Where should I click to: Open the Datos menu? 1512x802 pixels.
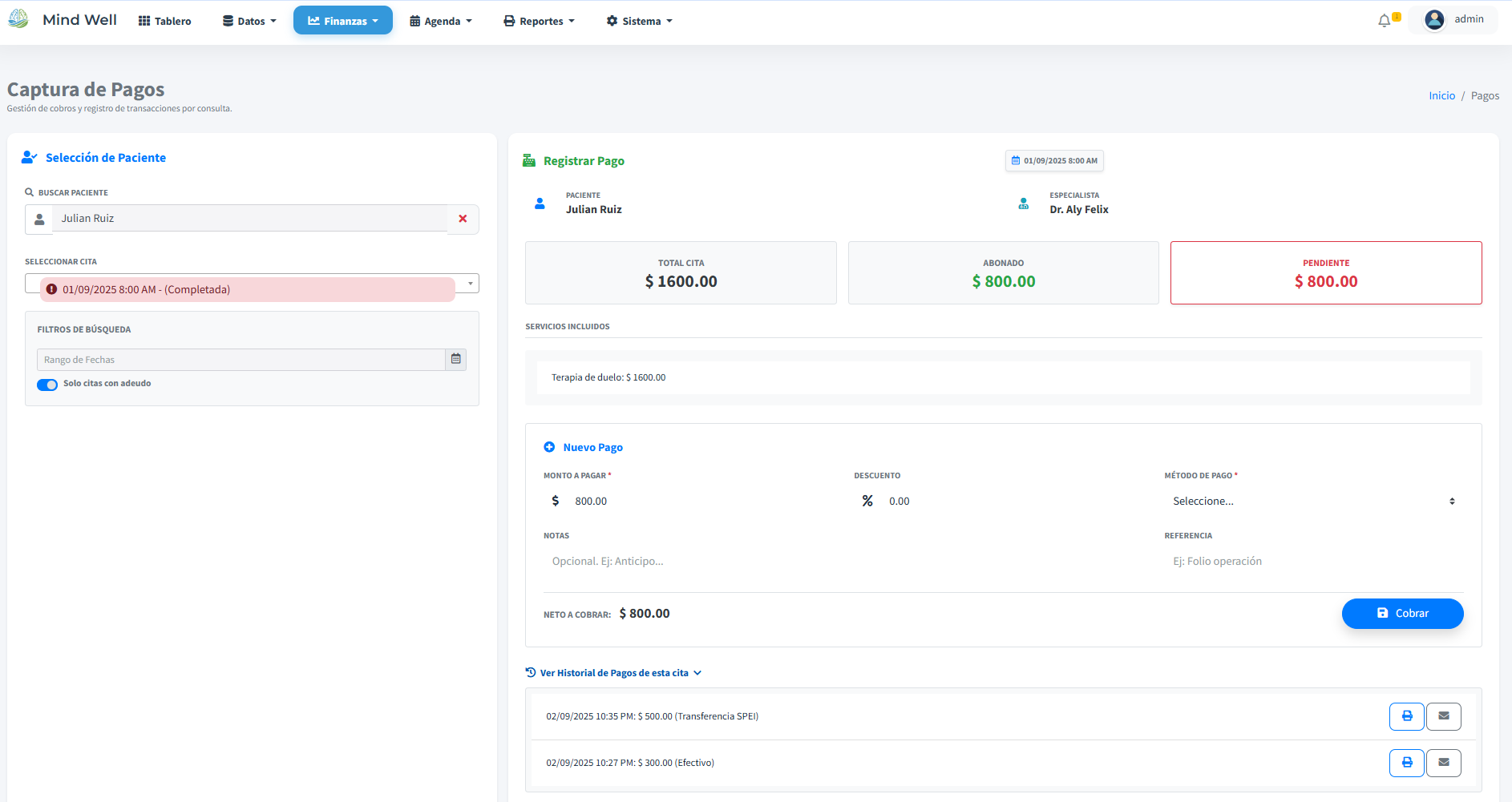[x=249, y=21]
